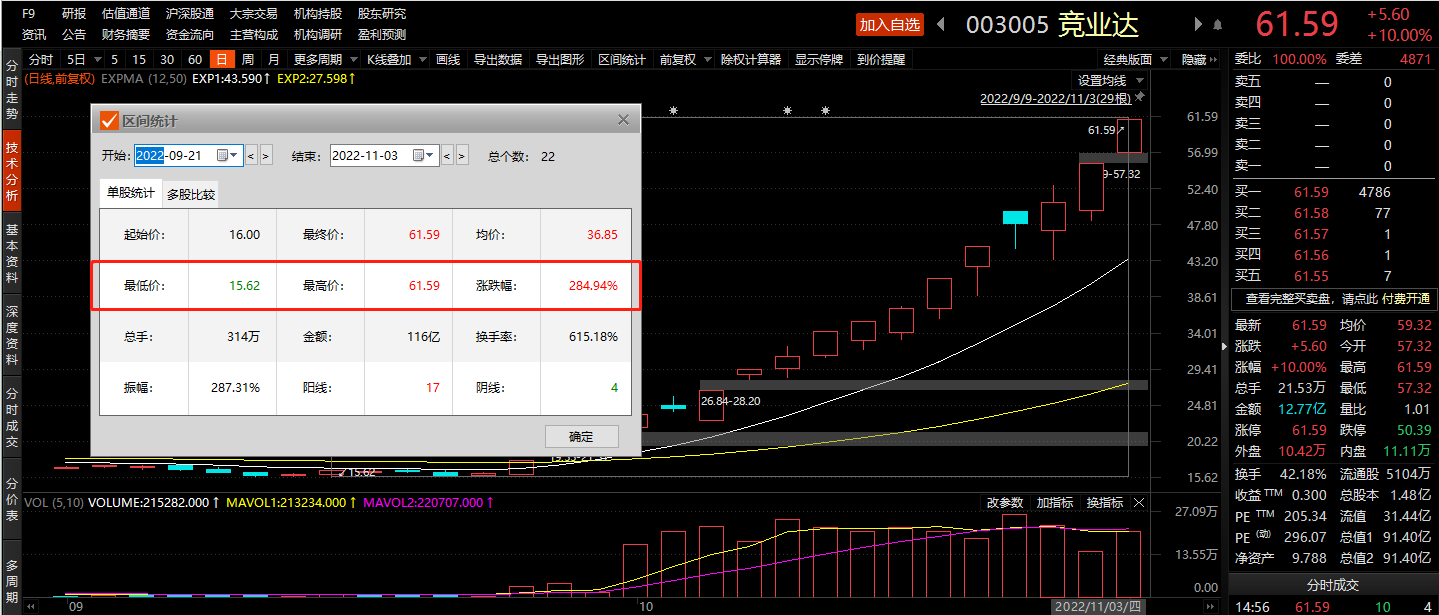Switch to the 多股比较 tab
Screen dimensions: 1439x615
[x=191, y=194]
